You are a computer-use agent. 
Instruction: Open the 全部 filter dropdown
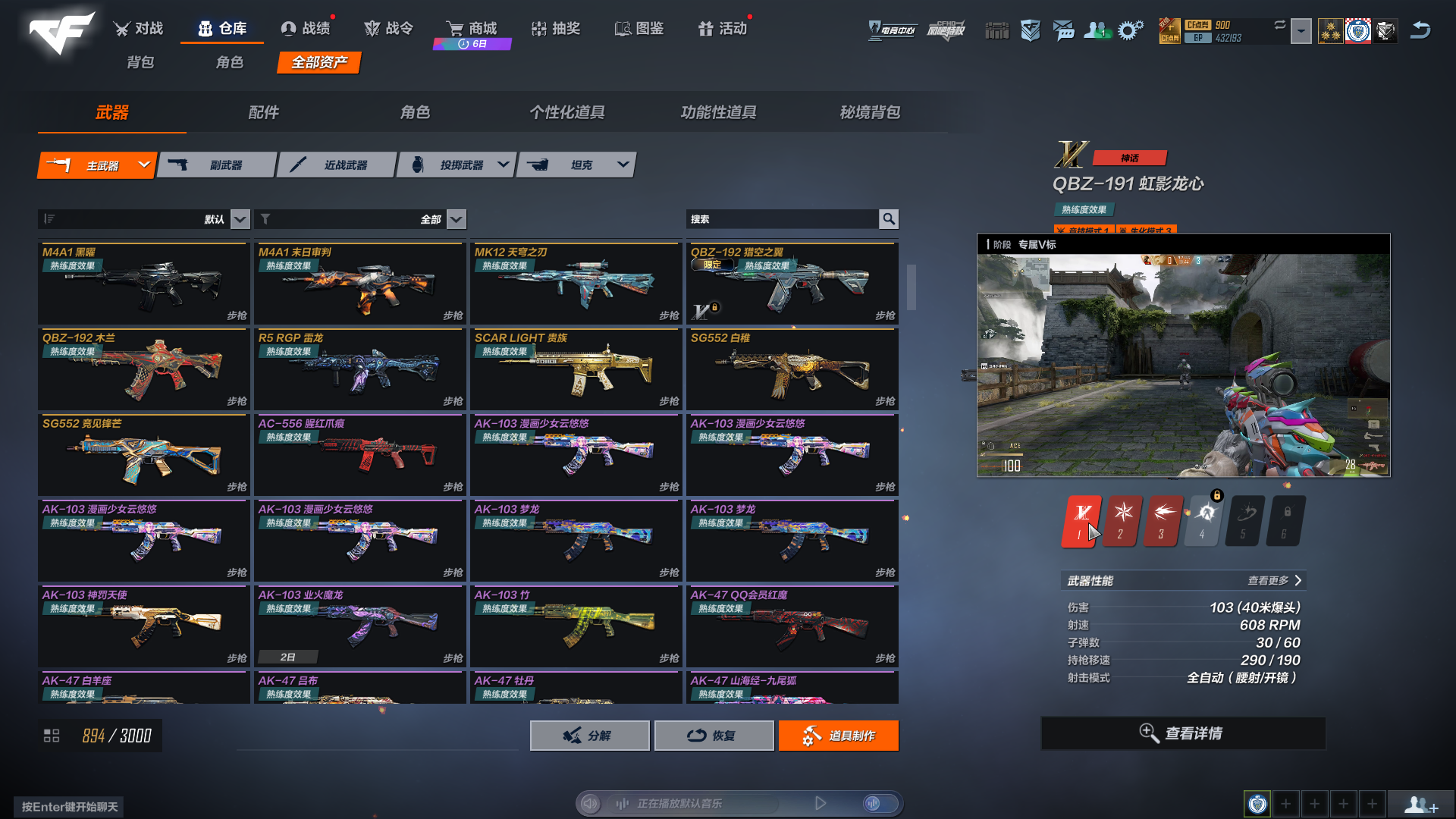456,219
